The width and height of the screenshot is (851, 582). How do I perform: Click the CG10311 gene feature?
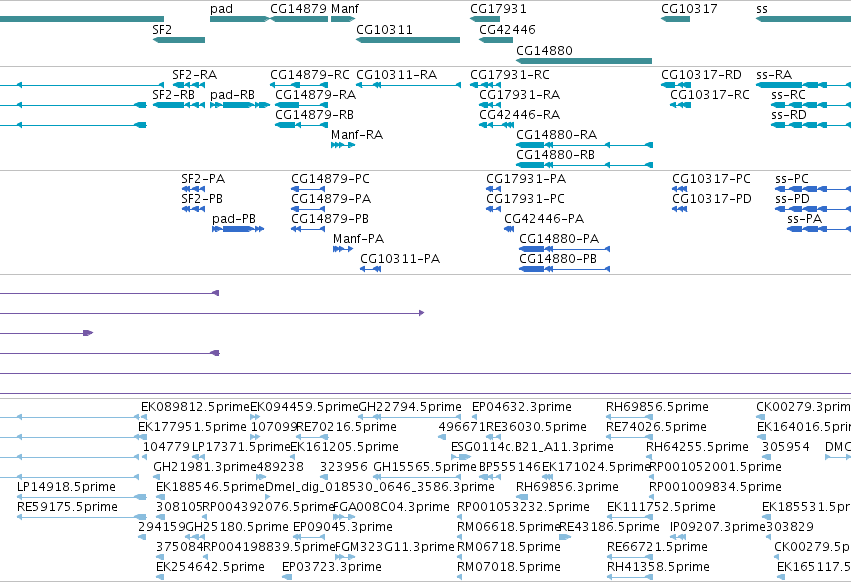pyautogui.click(x=408, y=40)
